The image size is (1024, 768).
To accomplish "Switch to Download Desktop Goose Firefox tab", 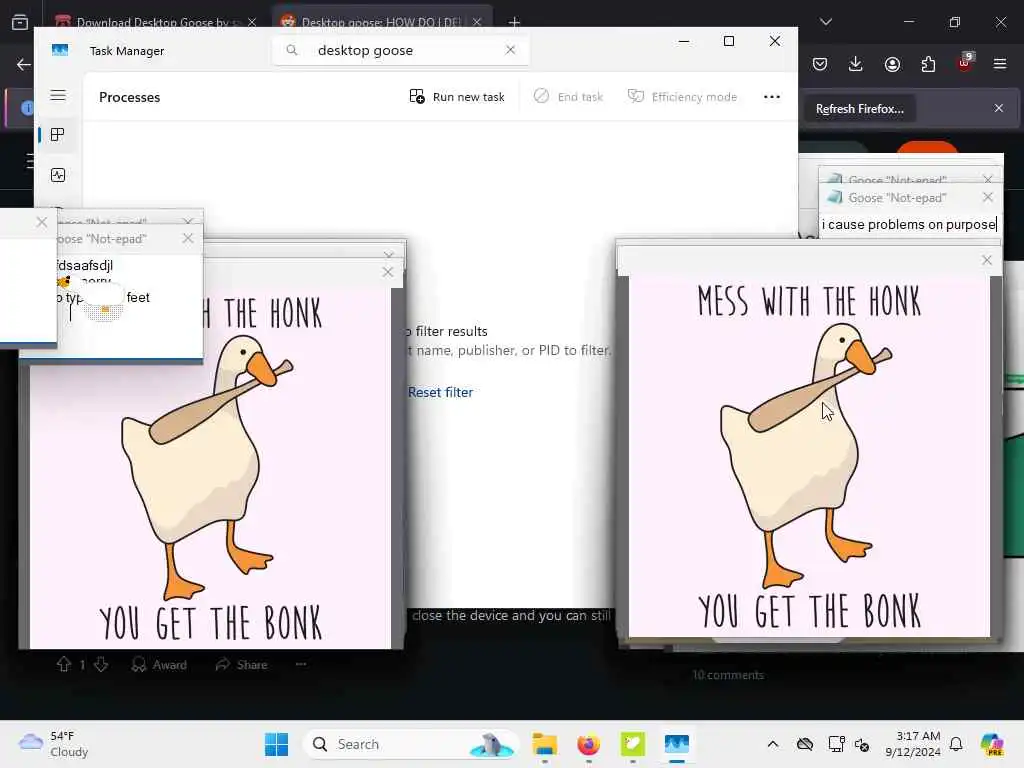I will (x=155, y=22).
